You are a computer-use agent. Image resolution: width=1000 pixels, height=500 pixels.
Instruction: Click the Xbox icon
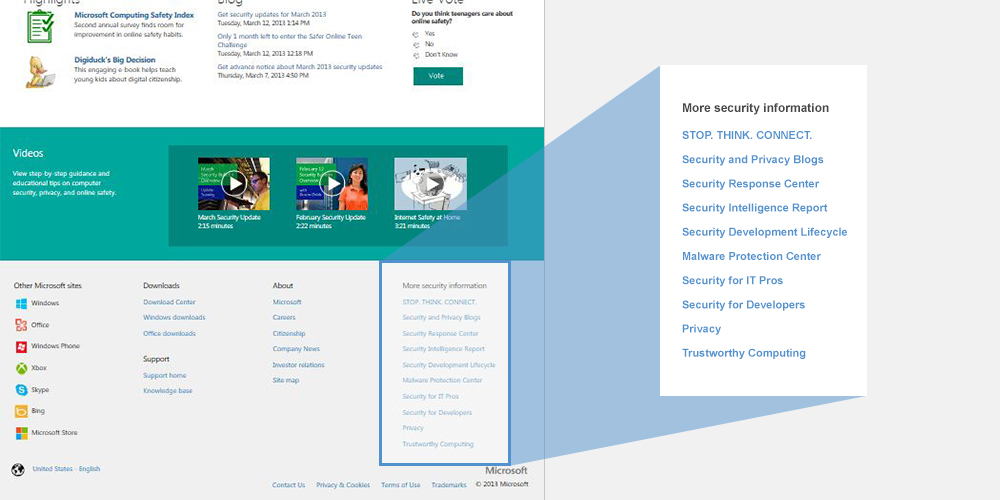coord(22,368)
